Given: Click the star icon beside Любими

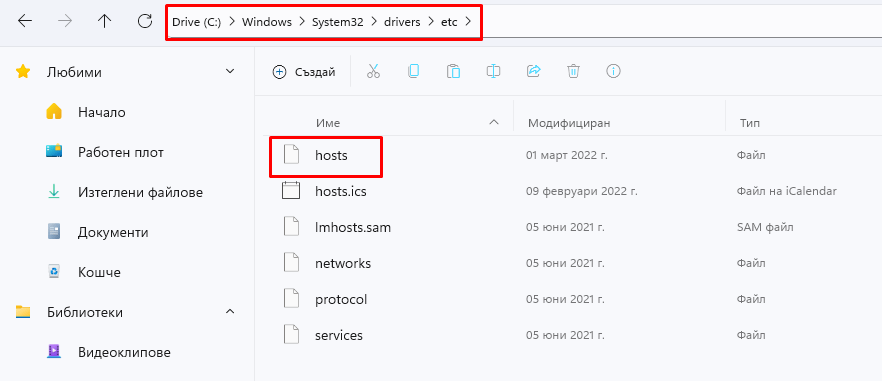Looking at the screenshot, I should (x=22, y=71).
